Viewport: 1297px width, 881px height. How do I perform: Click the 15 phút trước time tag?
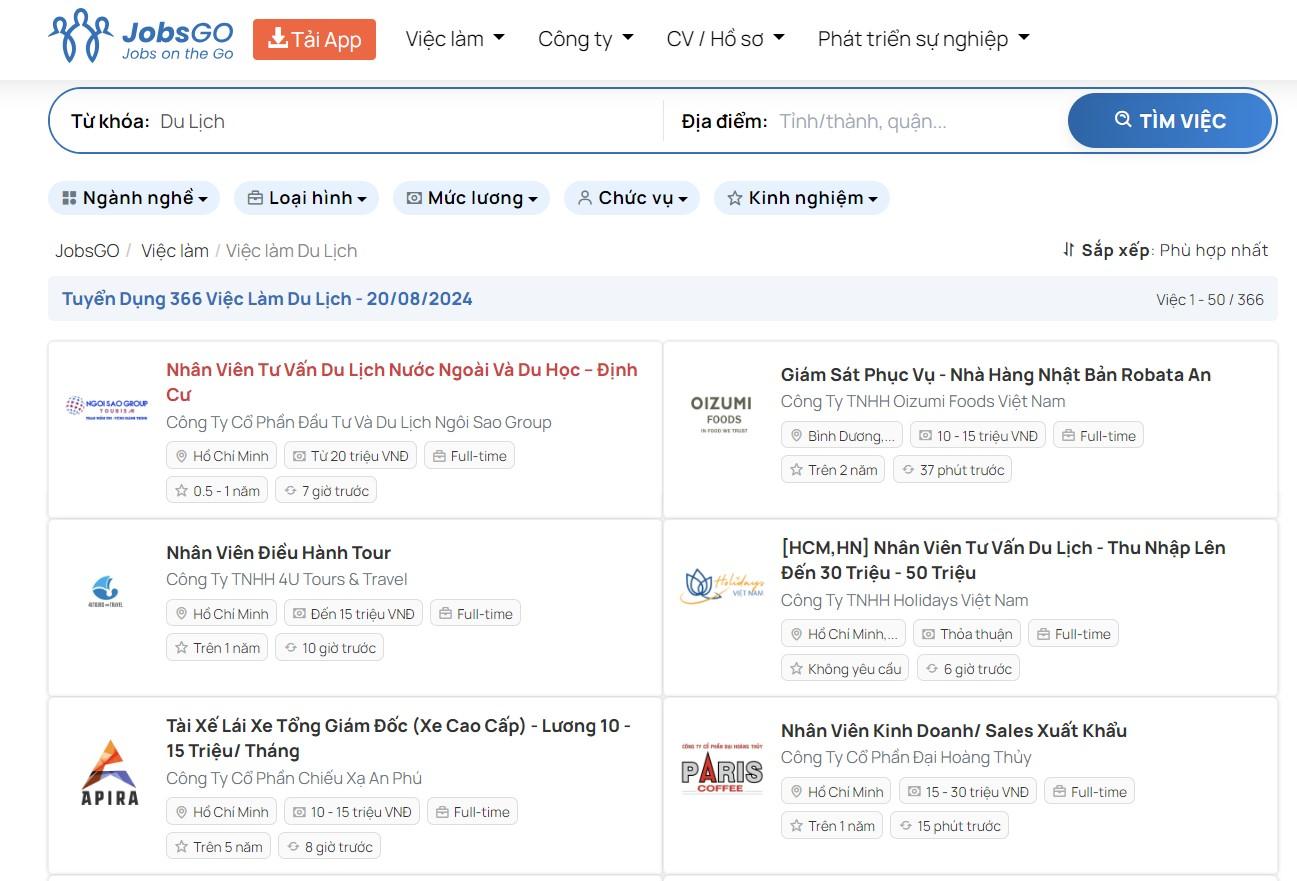[949, 826]
